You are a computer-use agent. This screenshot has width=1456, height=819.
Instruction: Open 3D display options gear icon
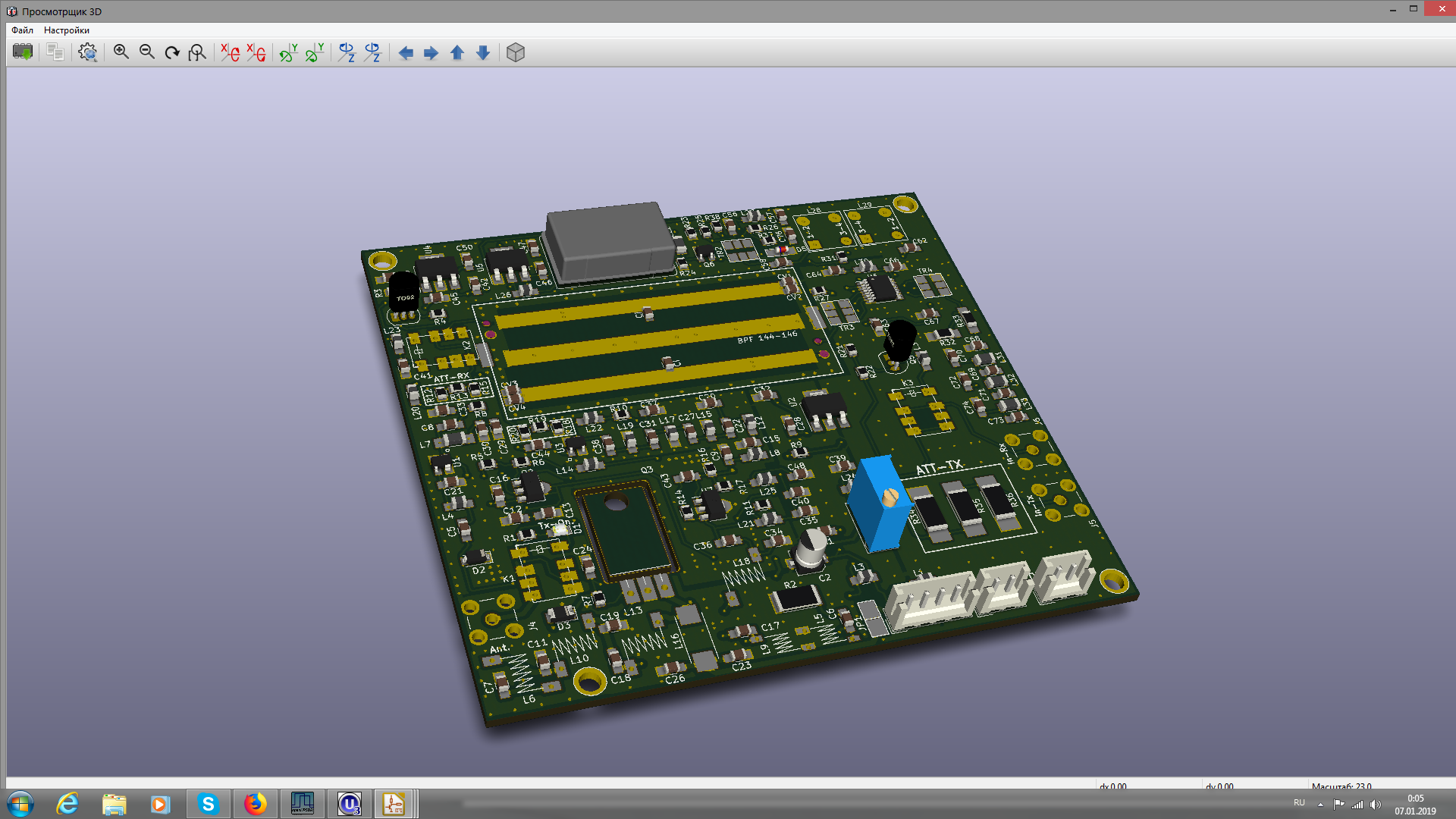(88, 52)
